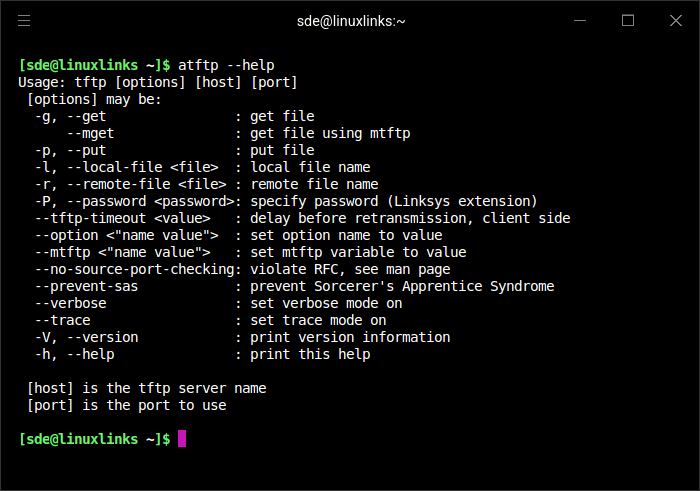Minimize the terminal window
The height and width of the screenshot is (491, 700).
580,20
